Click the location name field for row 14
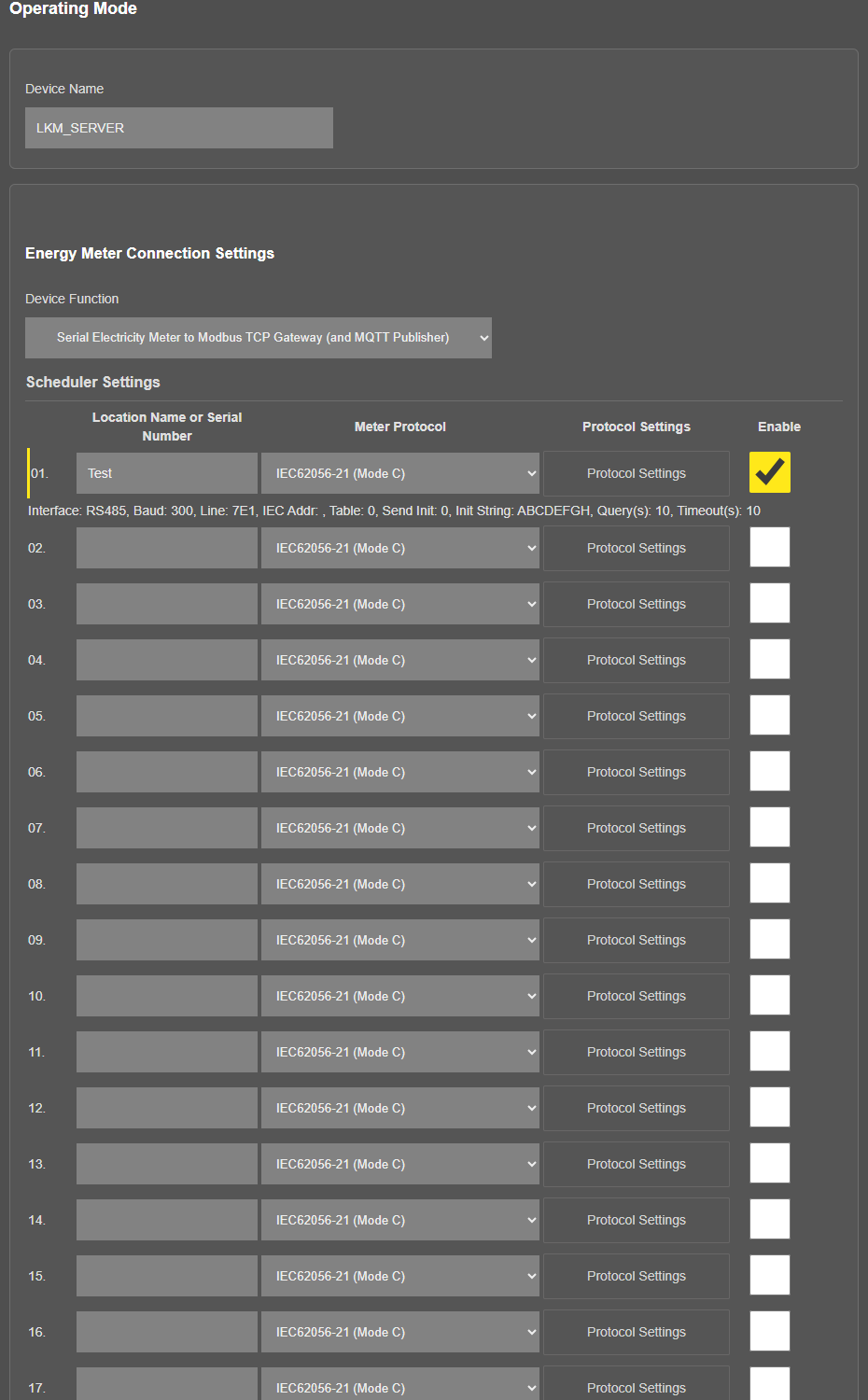 [167, 1220]
